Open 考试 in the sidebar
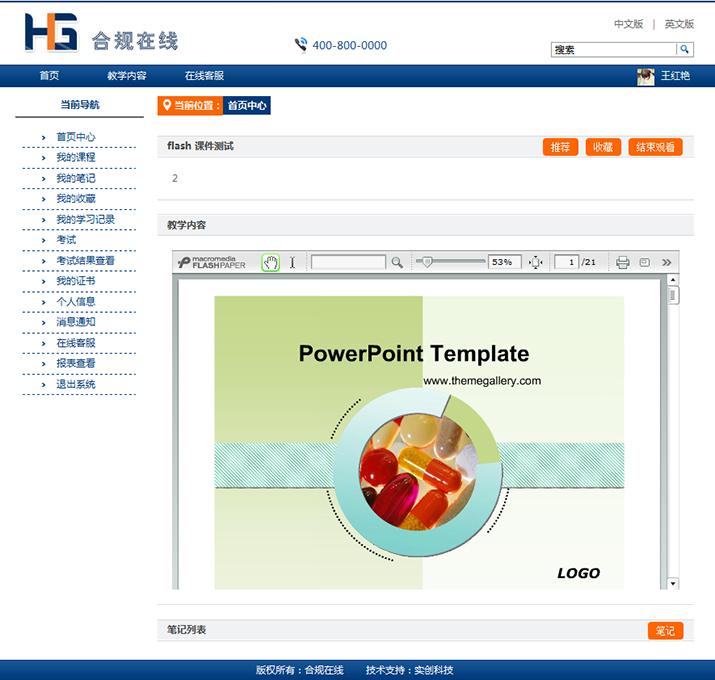Screen dimensions: 715x680 (66, 240)
